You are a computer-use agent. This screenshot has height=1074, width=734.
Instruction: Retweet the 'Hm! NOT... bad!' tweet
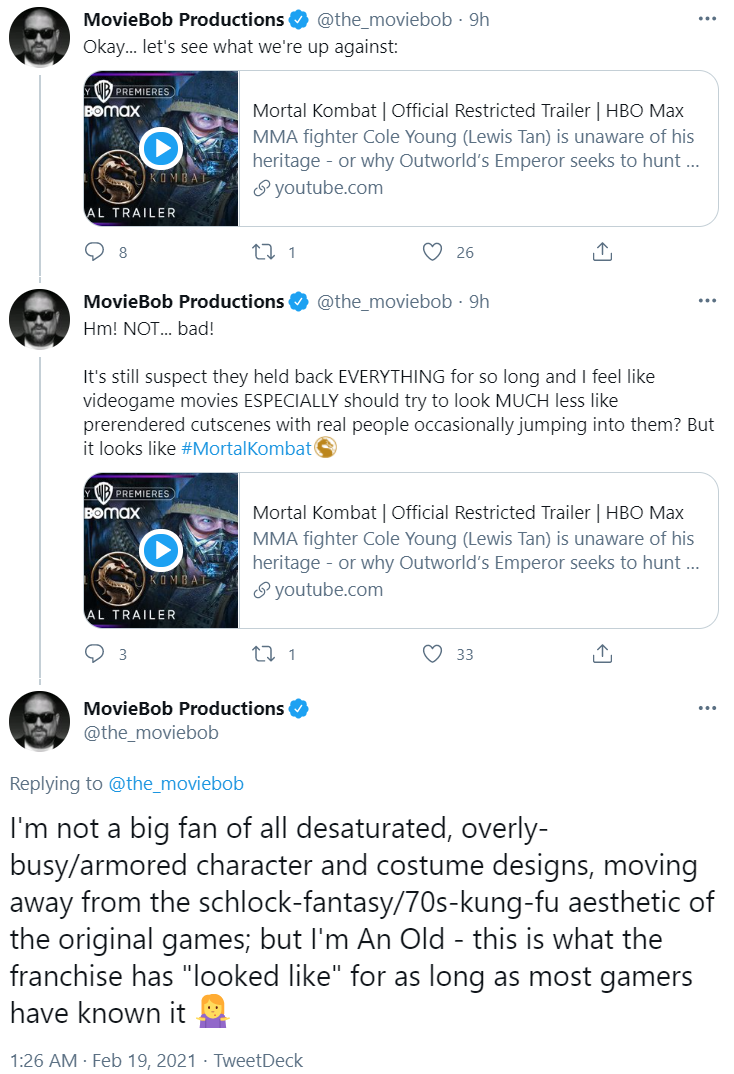pos(264,653)
